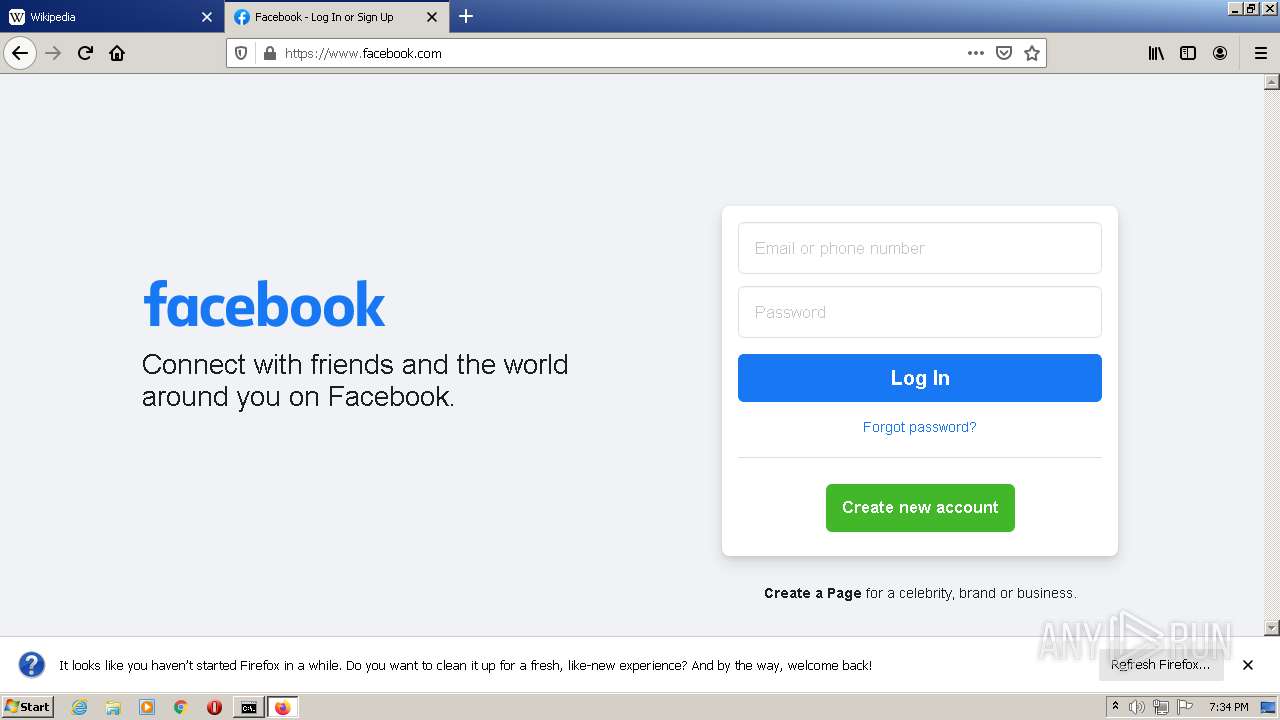Open the Firefox hamburger menu

click(x=1261, y=53)
